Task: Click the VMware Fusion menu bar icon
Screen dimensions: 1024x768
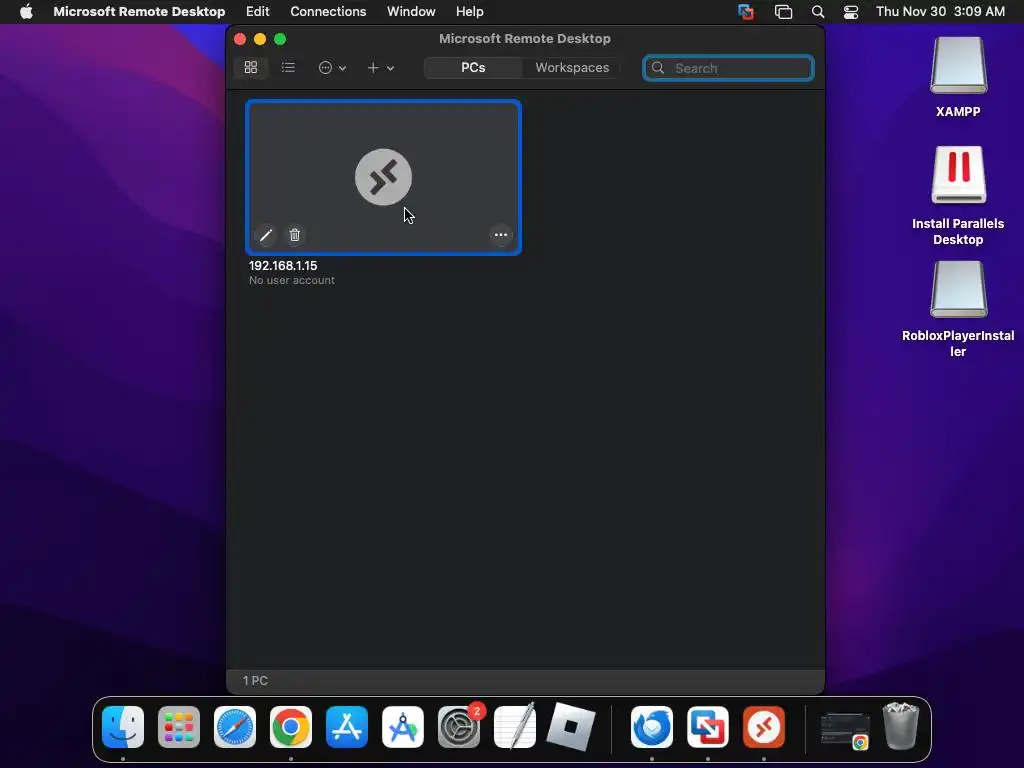Action: point(746,11)
